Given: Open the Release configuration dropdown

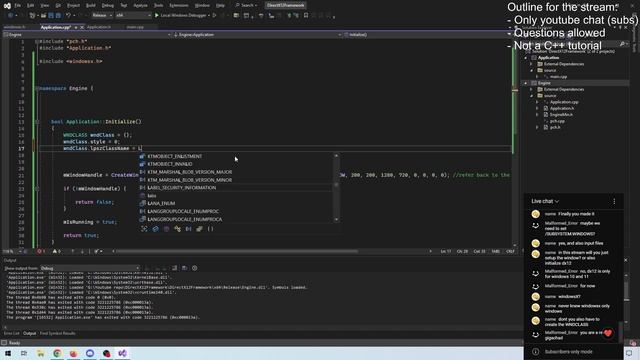Looking at the screenshot, I should [102, 15].
